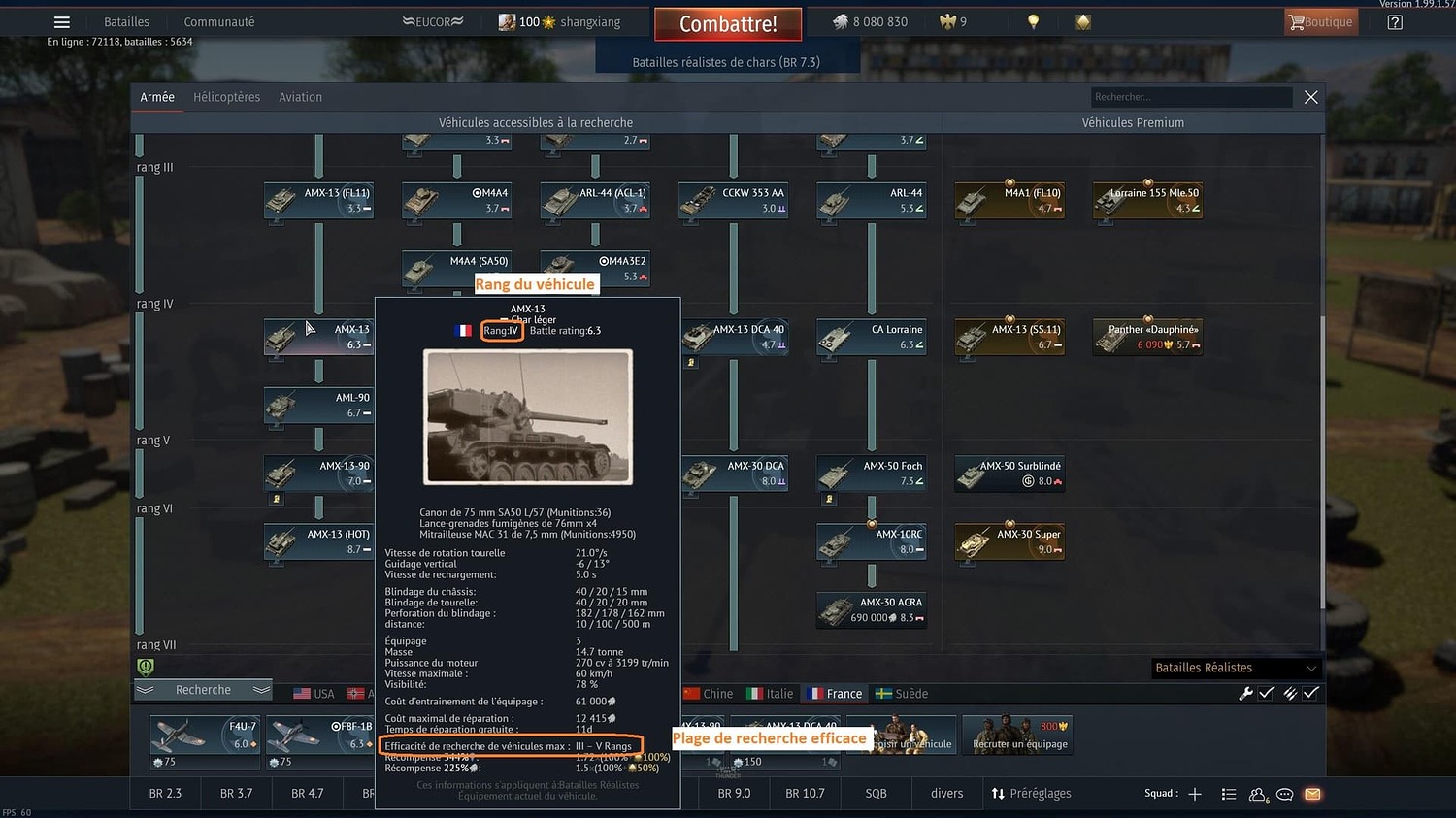The height and width of the screenshot is (818, 1456).
Task: Click the Squad plus icon
Action: (1194, 794)
